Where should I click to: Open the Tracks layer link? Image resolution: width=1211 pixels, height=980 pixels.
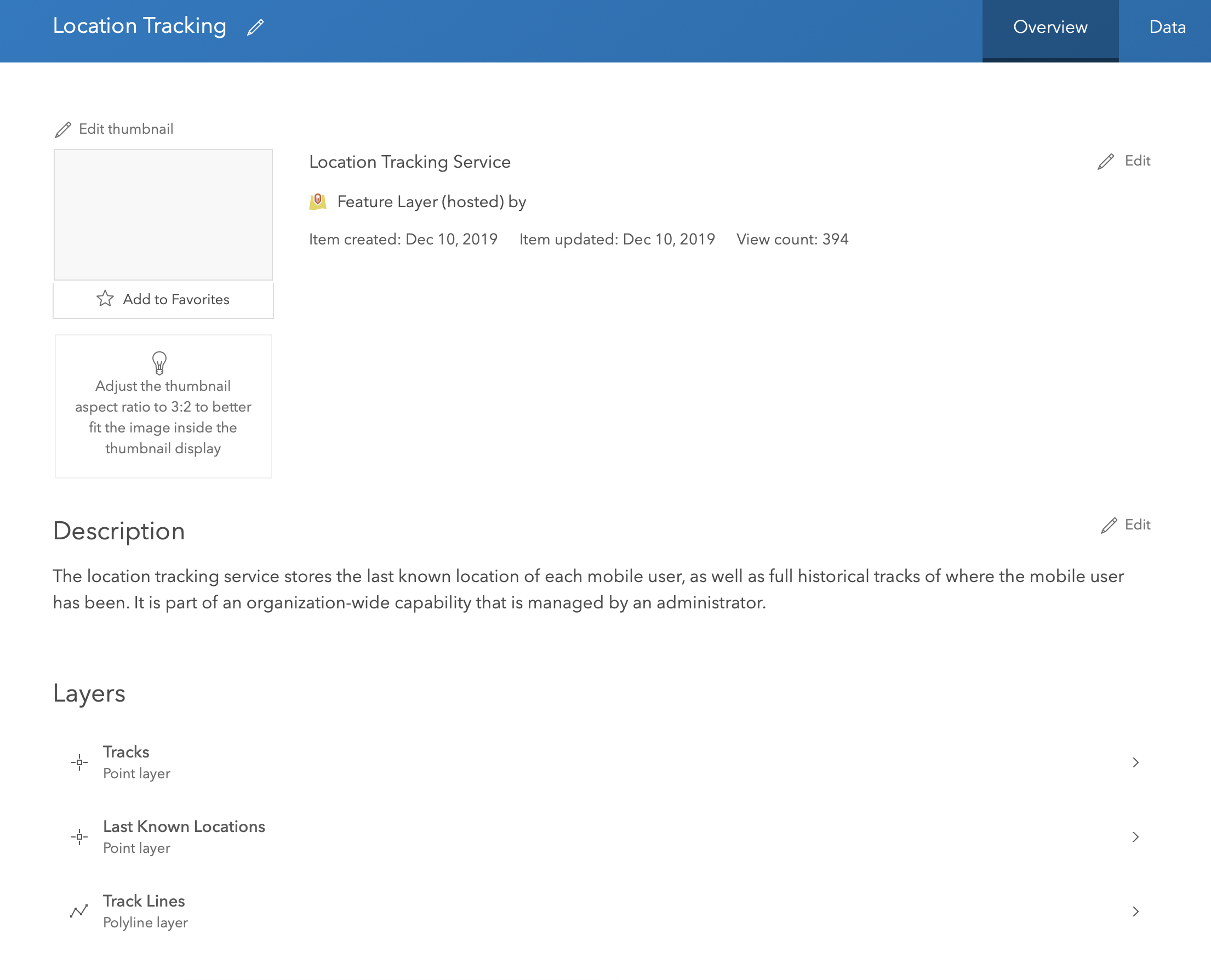126,751
